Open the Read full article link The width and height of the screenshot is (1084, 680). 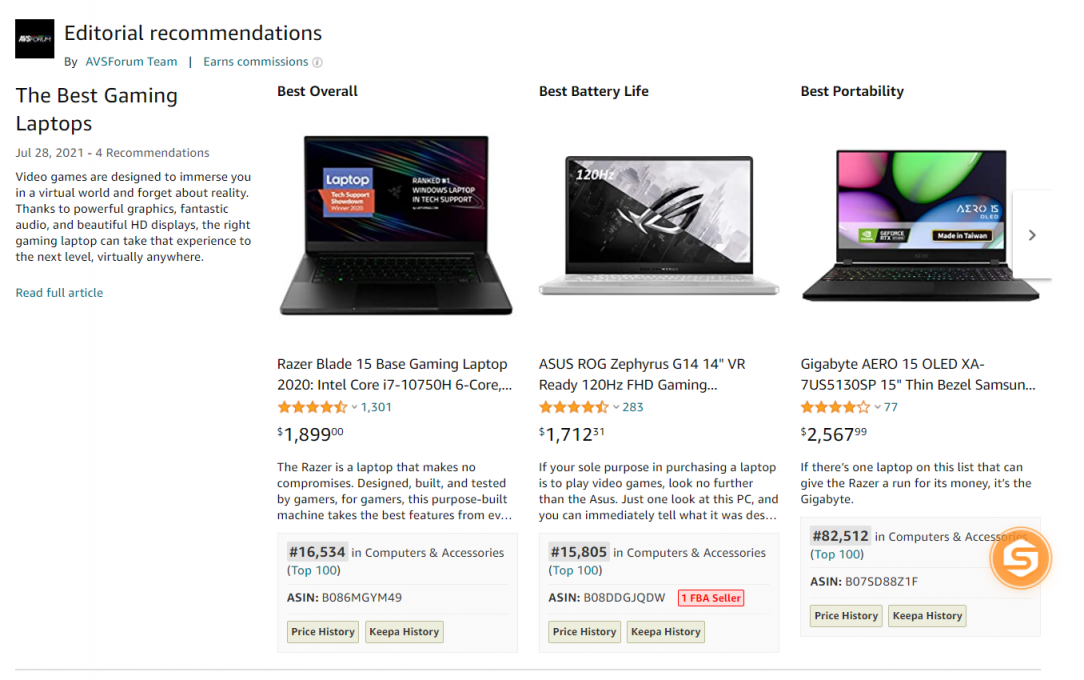click(59, 293)
